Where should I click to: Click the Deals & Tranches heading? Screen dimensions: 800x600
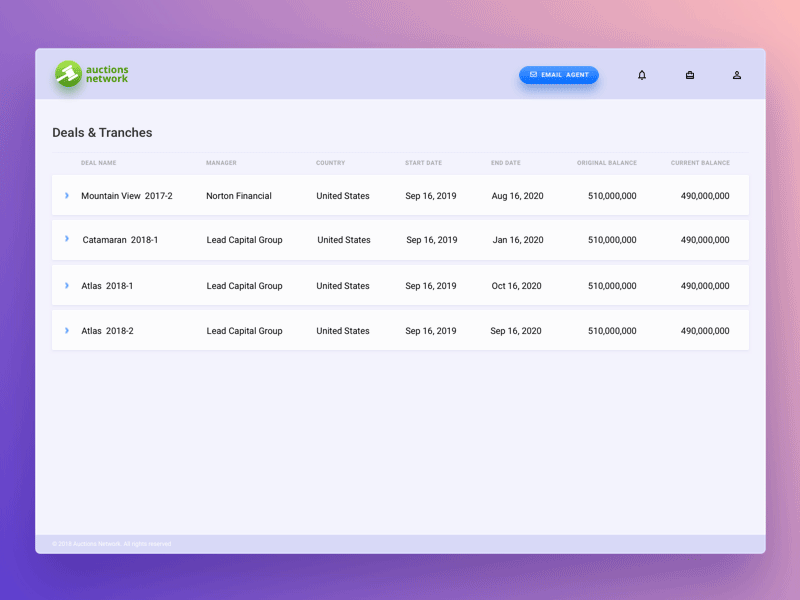(x=102, y=133)
